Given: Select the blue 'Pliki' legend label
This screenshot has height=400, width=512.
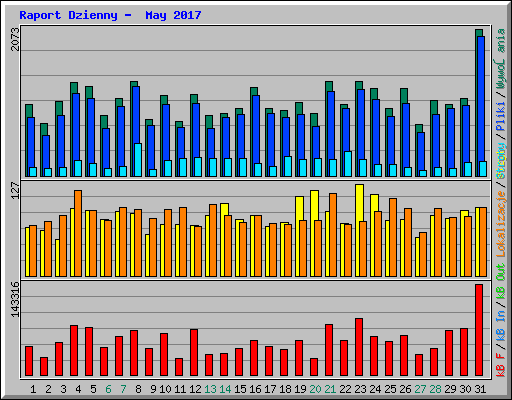Looking at the screenshot, I should click(501, 116).
